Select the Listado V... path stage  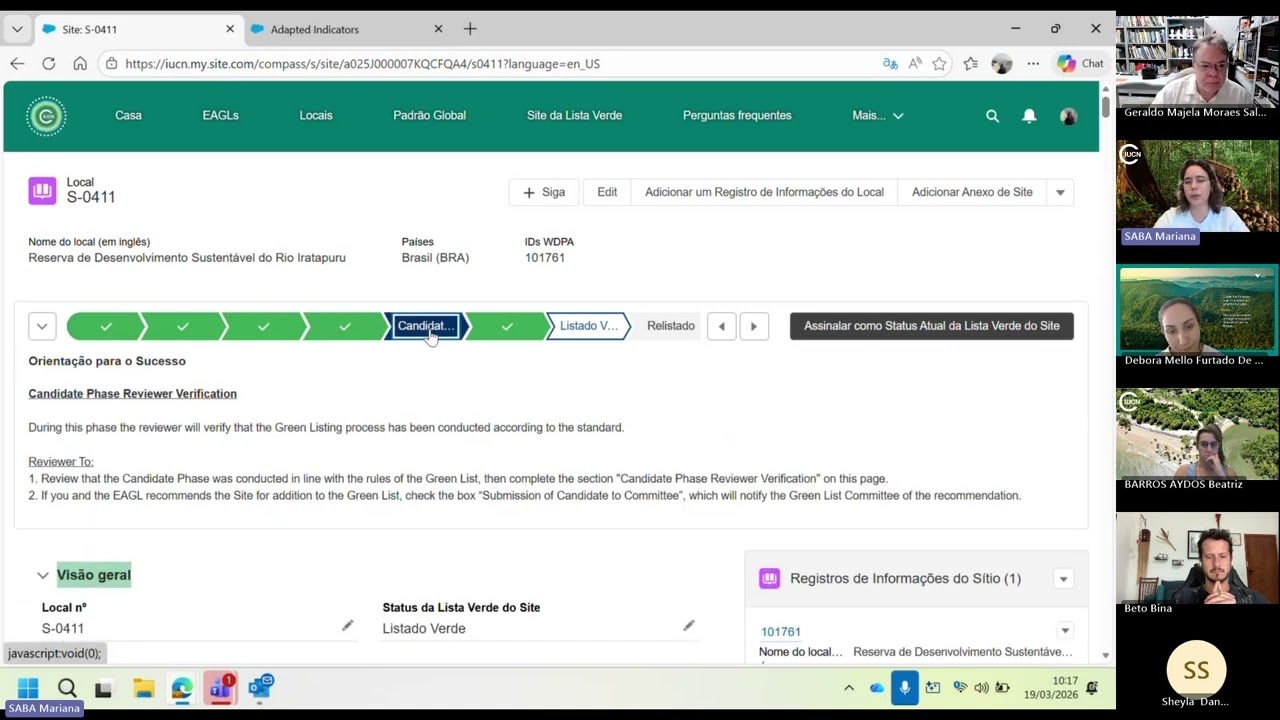point(588,326)
